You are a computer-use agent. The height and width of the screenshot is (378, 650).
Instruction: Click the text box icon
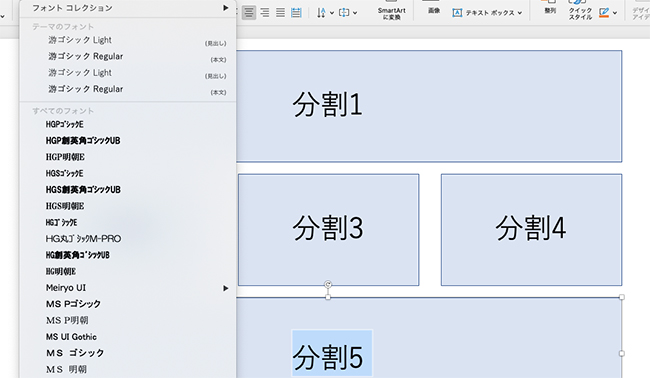click(x=457, y=13)
